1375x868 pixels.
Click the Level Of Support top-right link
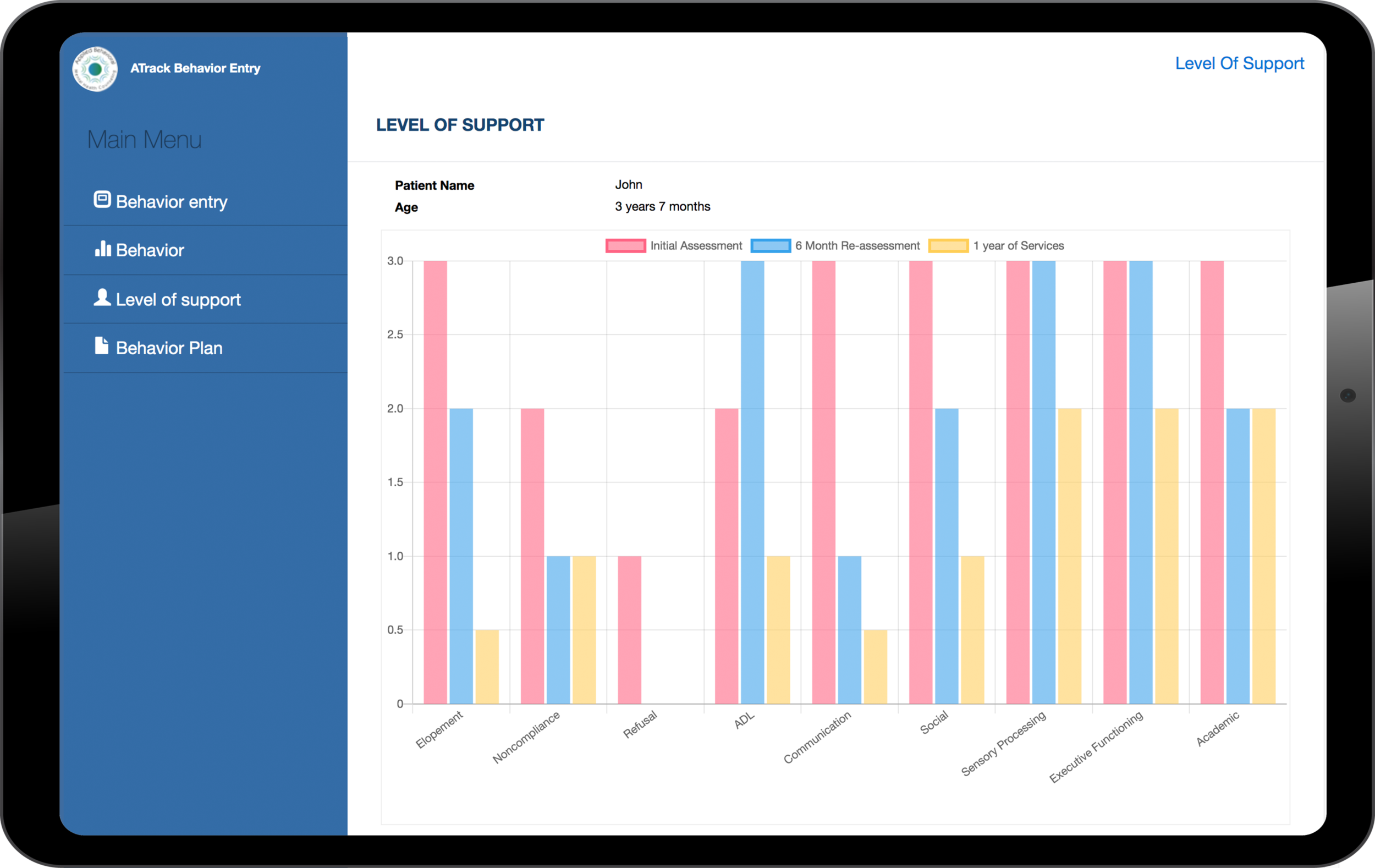coord(1239,63)
